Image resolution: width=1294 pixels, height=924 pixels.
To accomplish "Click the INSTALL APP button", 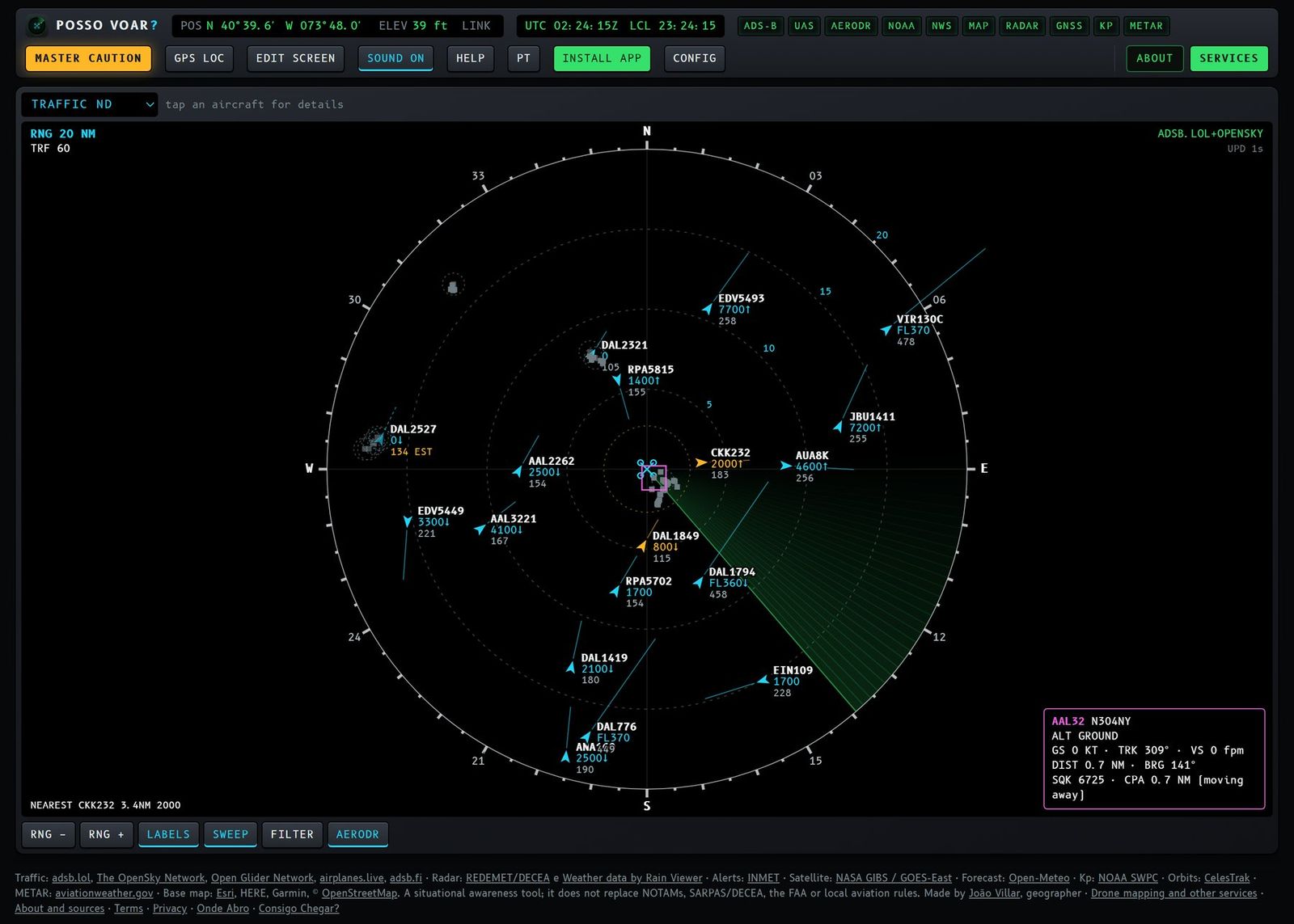I will click(x=602, y=58).
